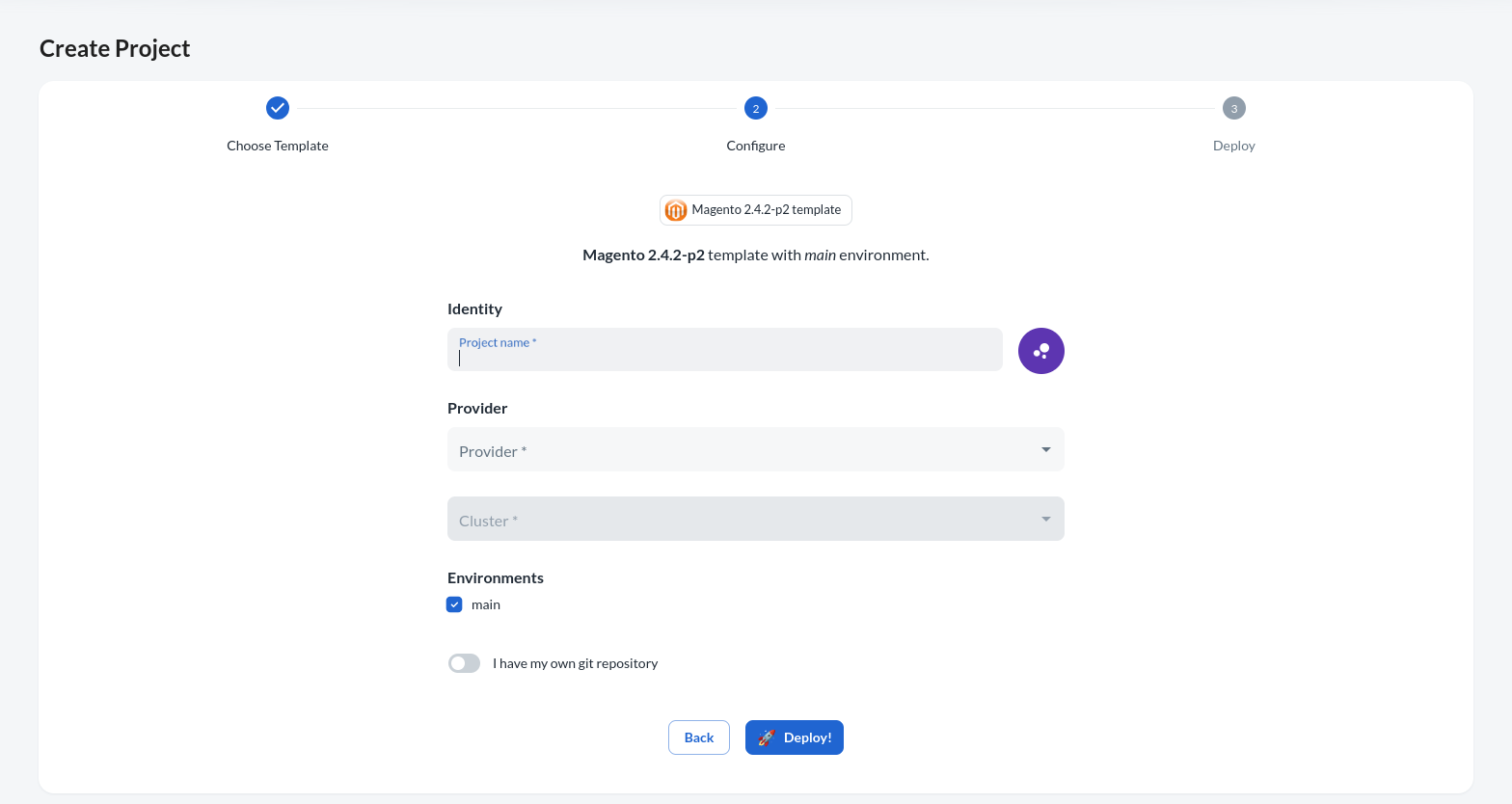Open the Cluster dropdown

742,520
